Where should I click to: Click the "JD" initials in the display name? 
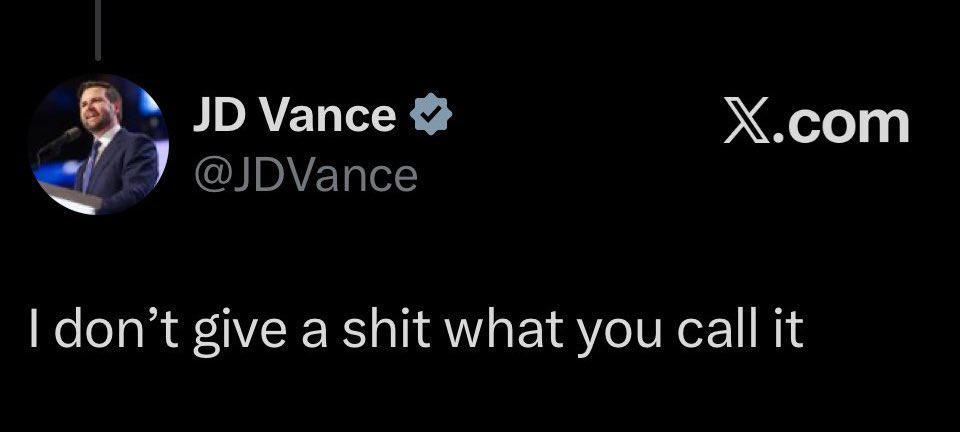pos(223,115)
